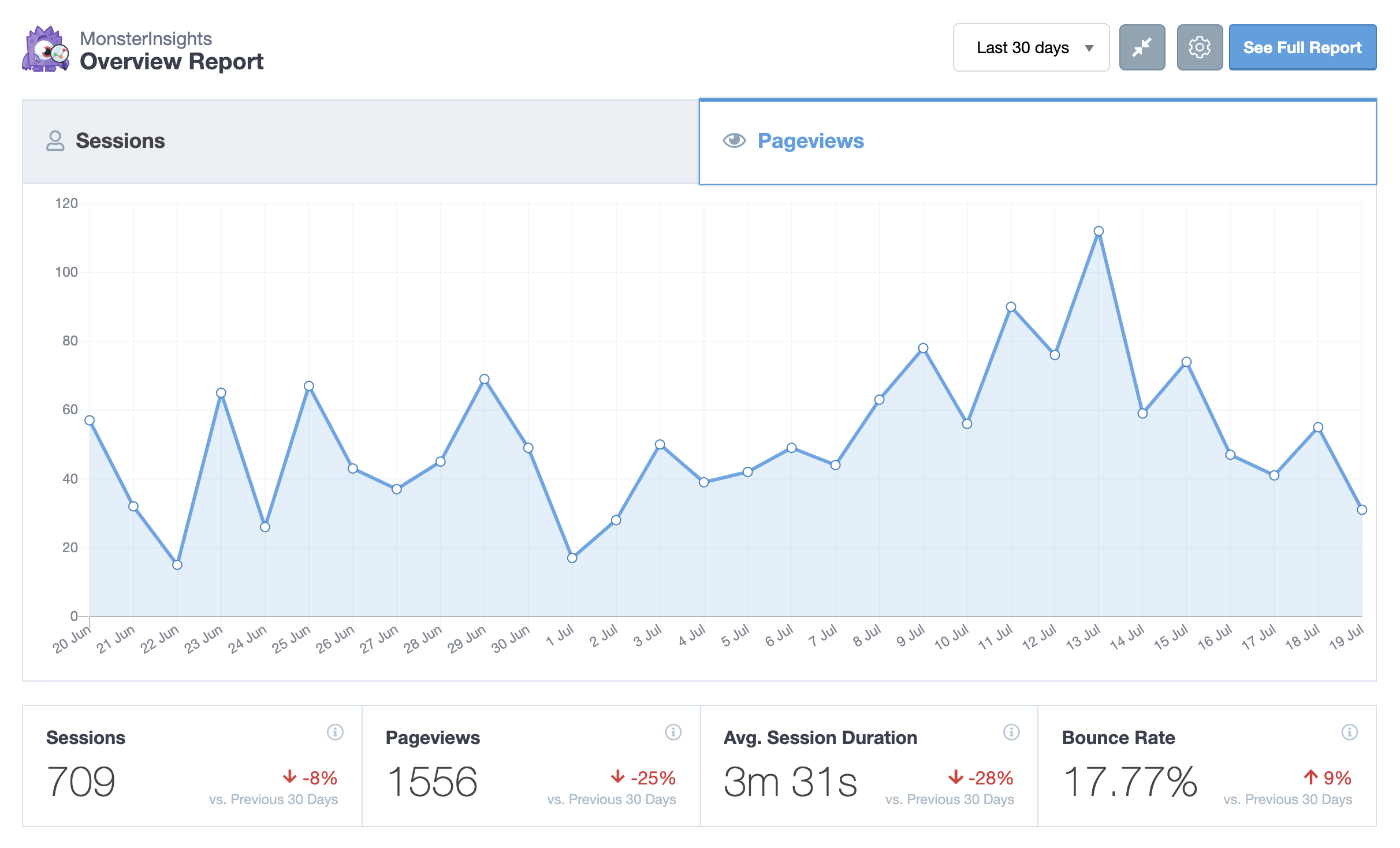Click the 29 Jun data point
The height and width of the screenshot is (848, 1400).
(x=485, y=379)
